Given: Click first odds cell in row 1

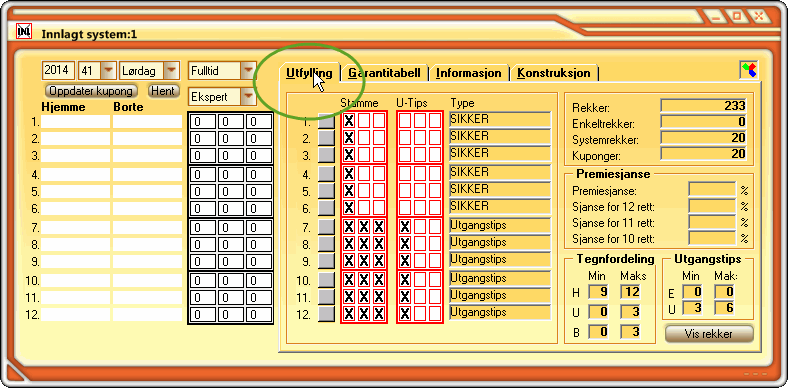Looking at the screenshot, I should pos(203,122).
